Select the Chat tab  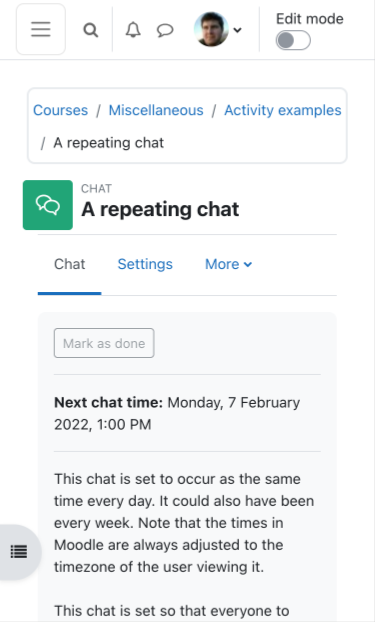pyautogui.click(x=69, y=264)
